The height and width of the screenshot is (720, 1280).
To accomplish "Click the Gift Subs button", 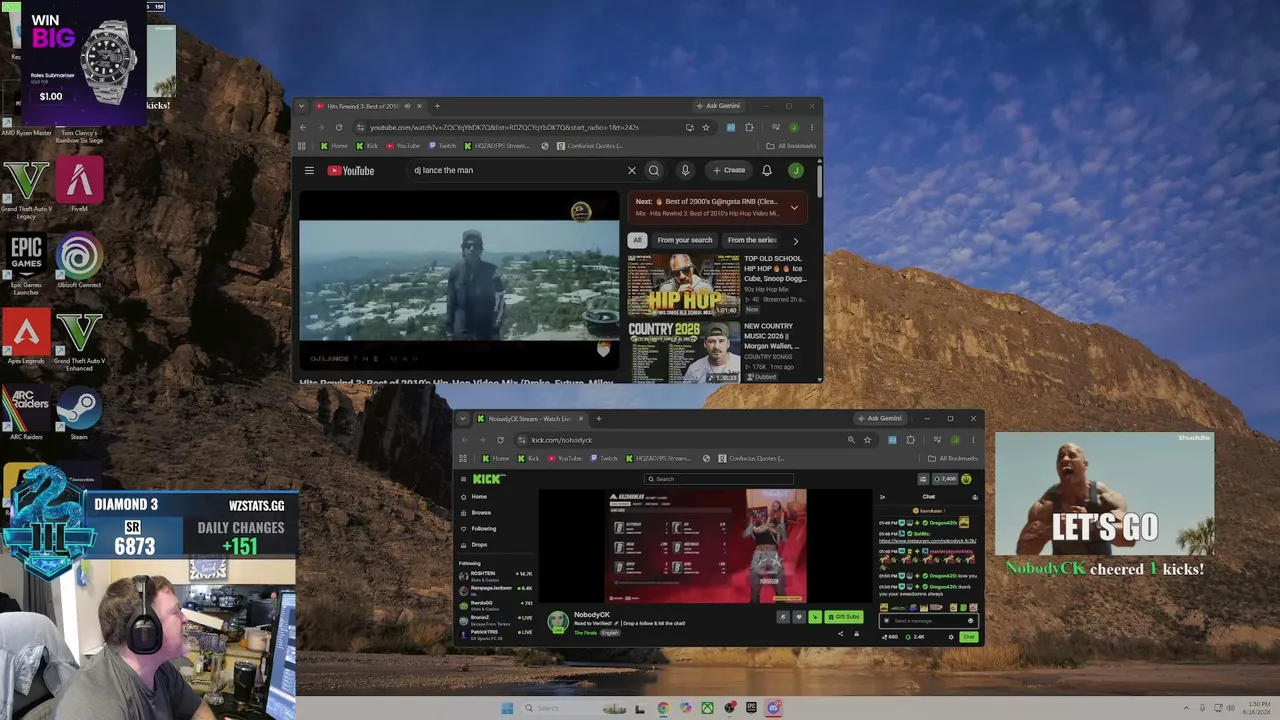I will [844, 617].
